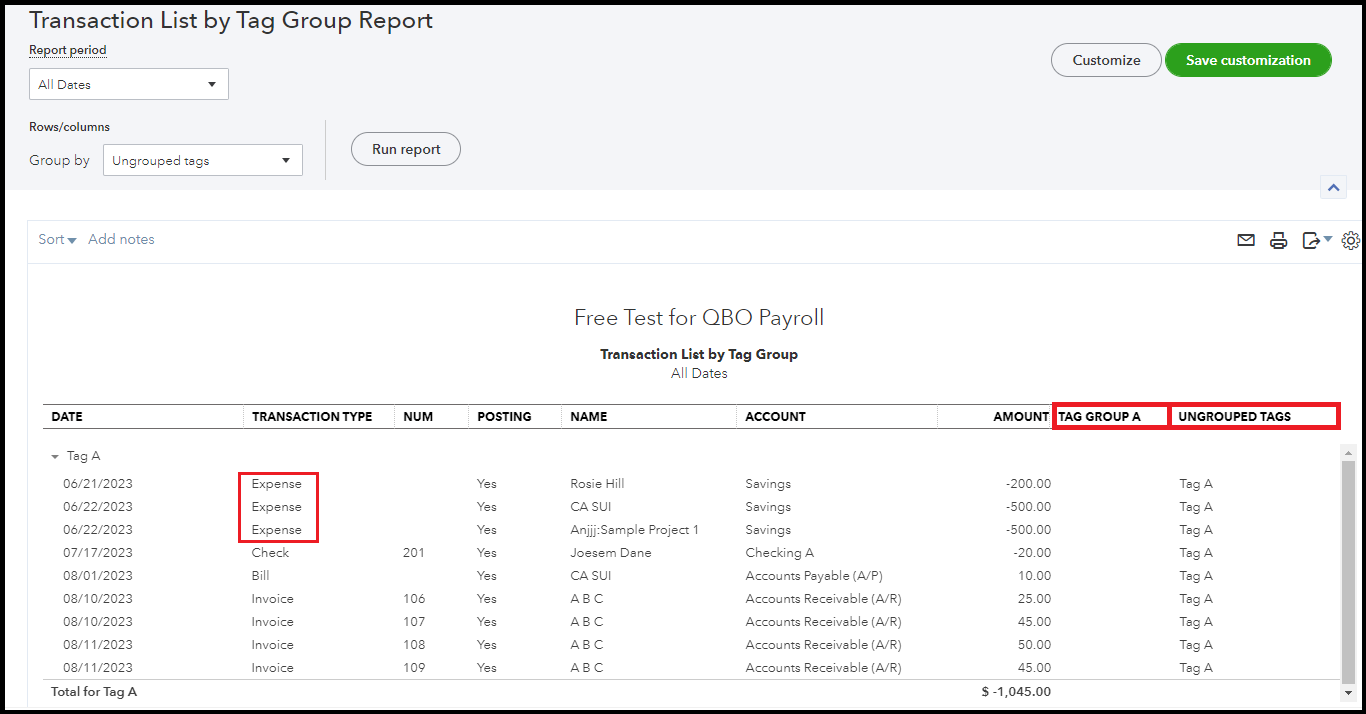The width and height of the screenshot is (1366, 714).
Task: Click the Report period link
Action: (67, 50)
